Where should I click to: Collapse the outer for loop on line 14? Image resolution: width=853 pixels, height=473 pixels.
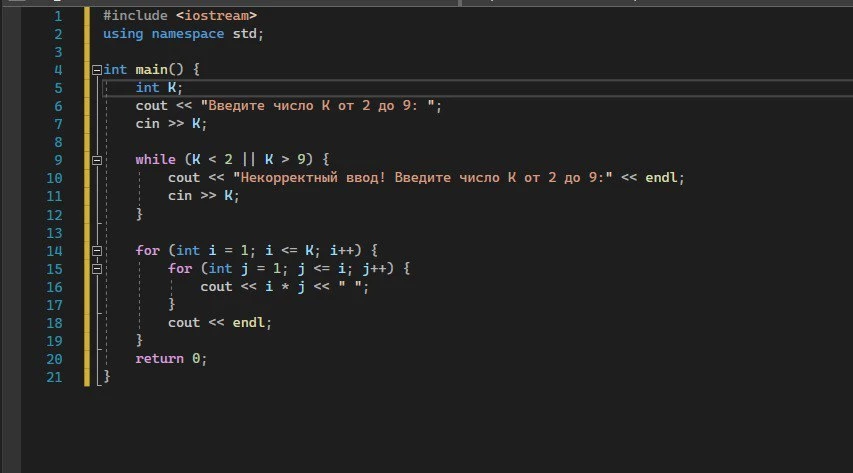pos(97,251)
